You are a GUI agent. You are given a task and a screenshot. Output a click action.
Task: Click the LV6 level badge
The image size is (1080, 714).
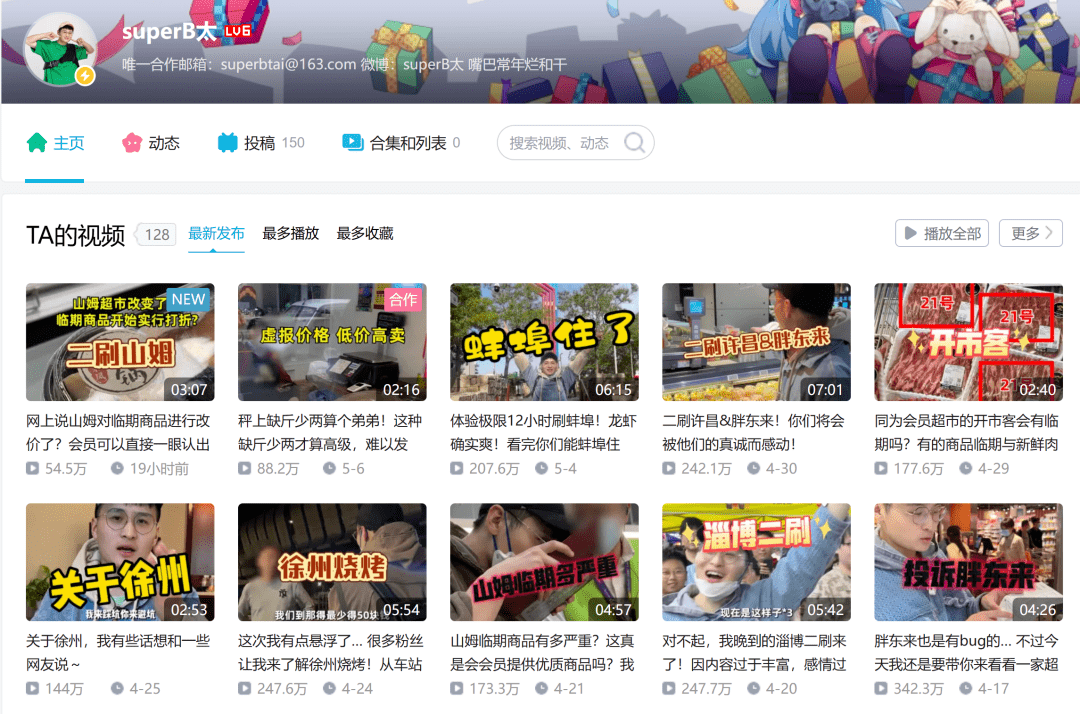[237, 32]
